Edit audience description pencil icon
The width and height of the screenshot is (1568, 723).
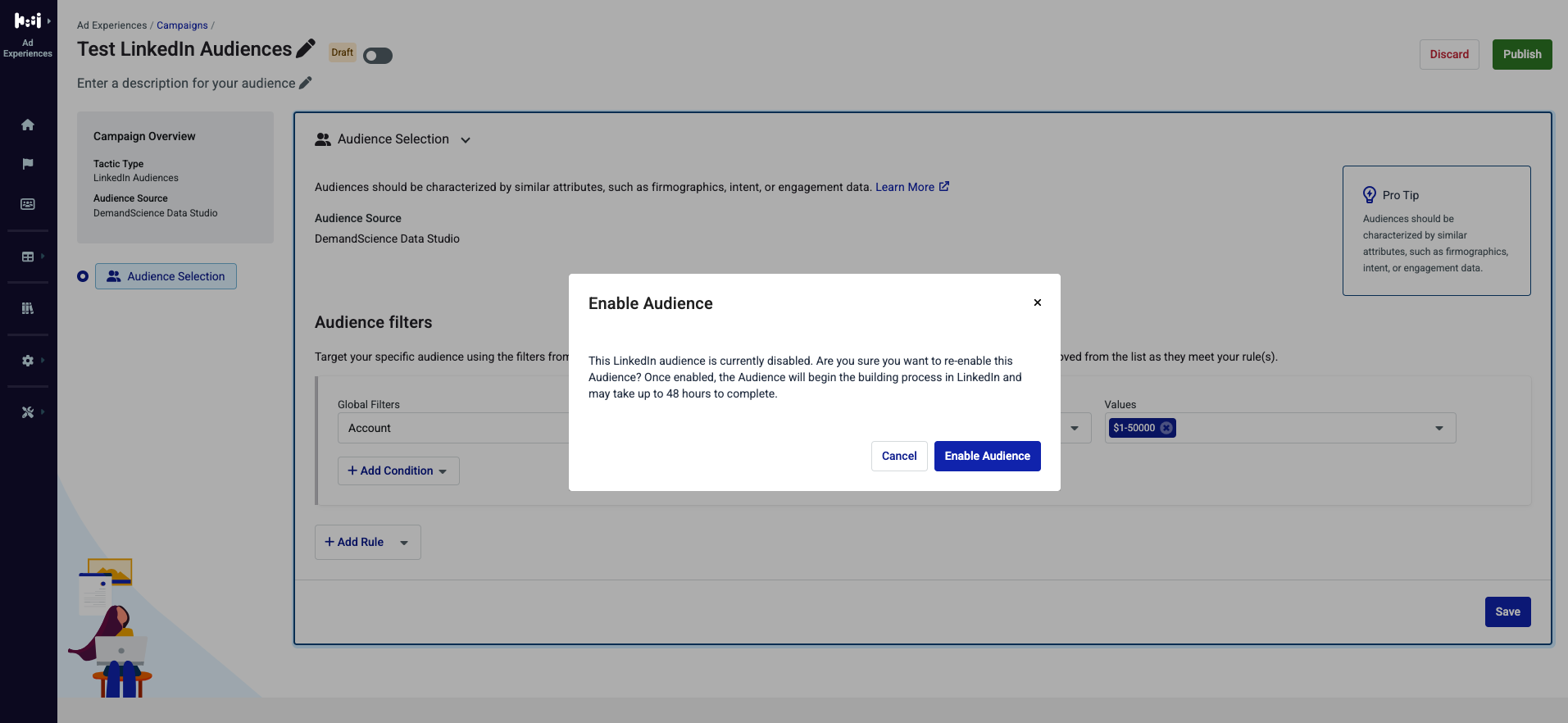306,83
